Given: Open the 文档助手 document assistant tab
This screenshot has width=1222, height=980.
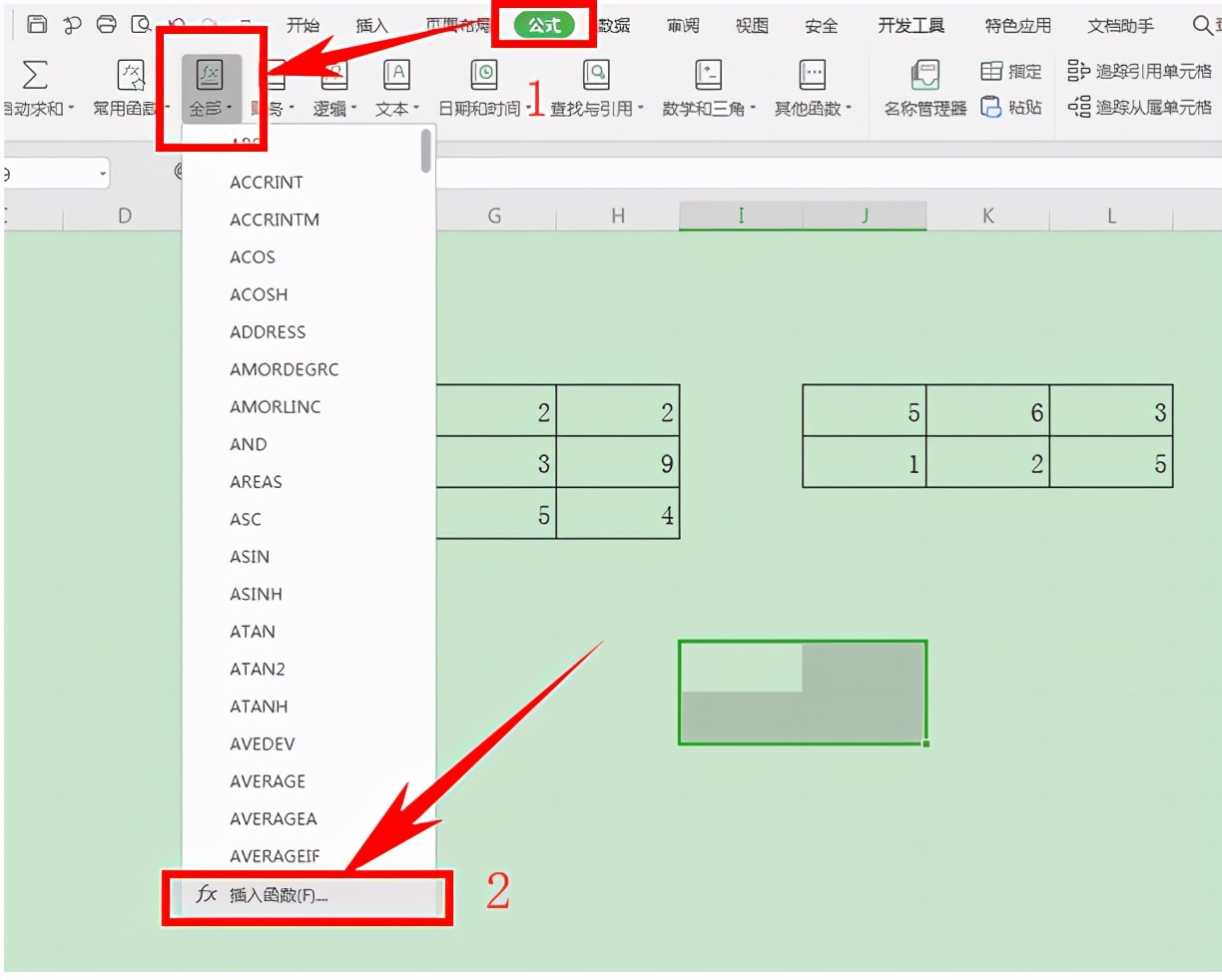Looking at the screenshot, I should point(1120,25).
